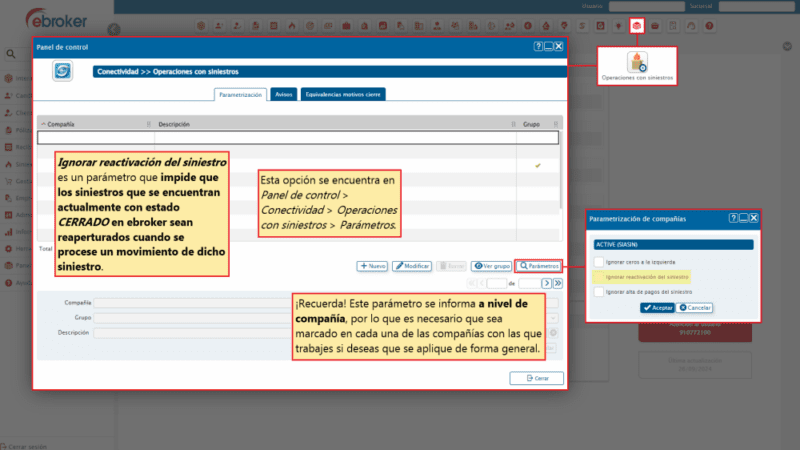The width and height of the screenshot is (800, 450).
Task: Click the Conectividad icon in Panel de control
Action: (62, 71)
